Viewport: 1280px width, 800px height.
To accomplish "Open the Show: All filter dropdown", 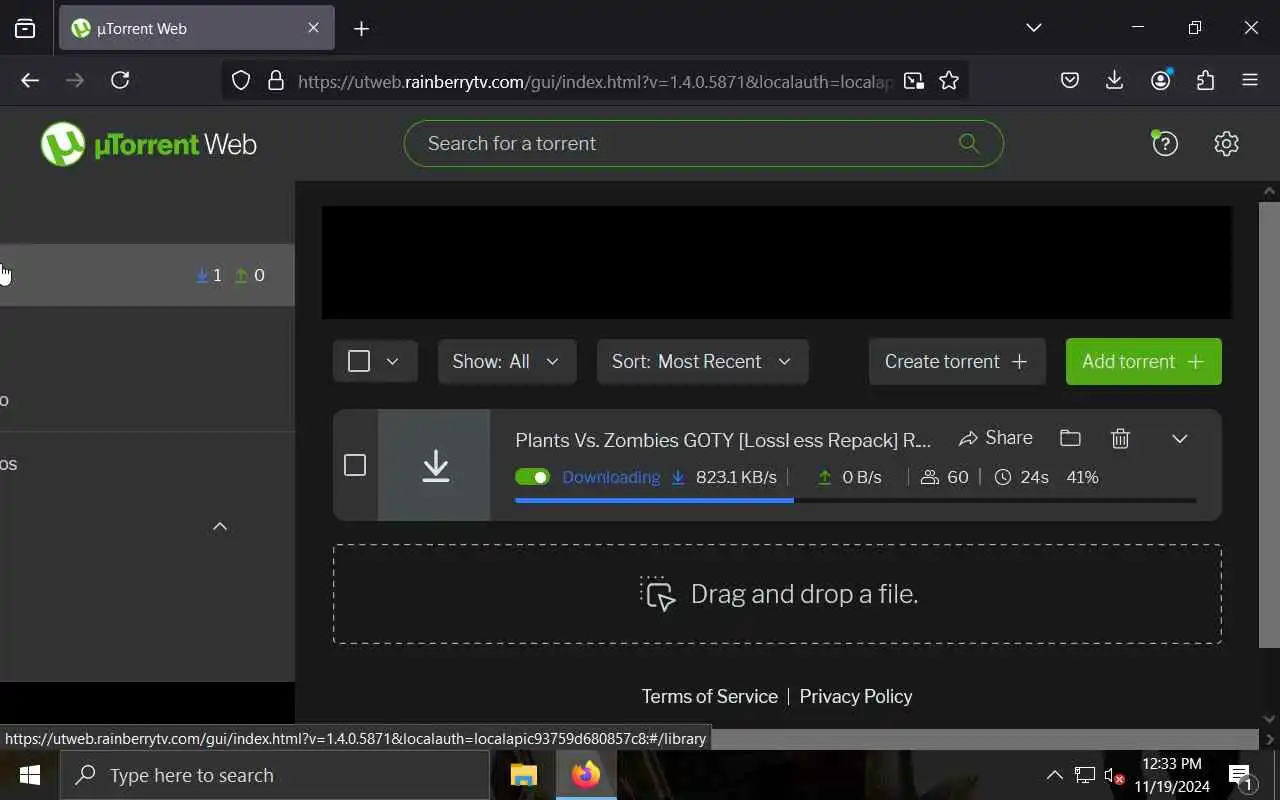I will tap(507, 361).
